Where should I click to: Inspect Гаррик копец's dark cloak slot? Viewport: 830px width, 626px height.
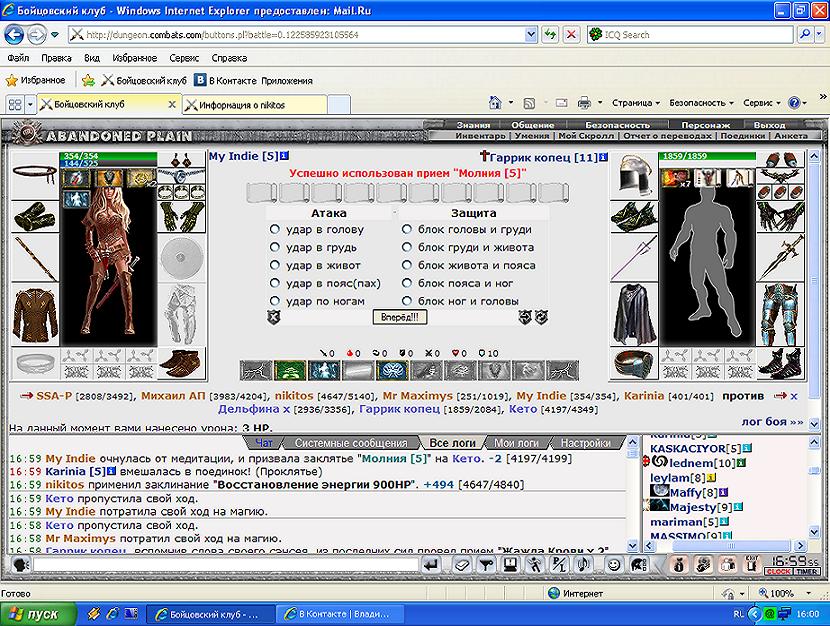634,314
